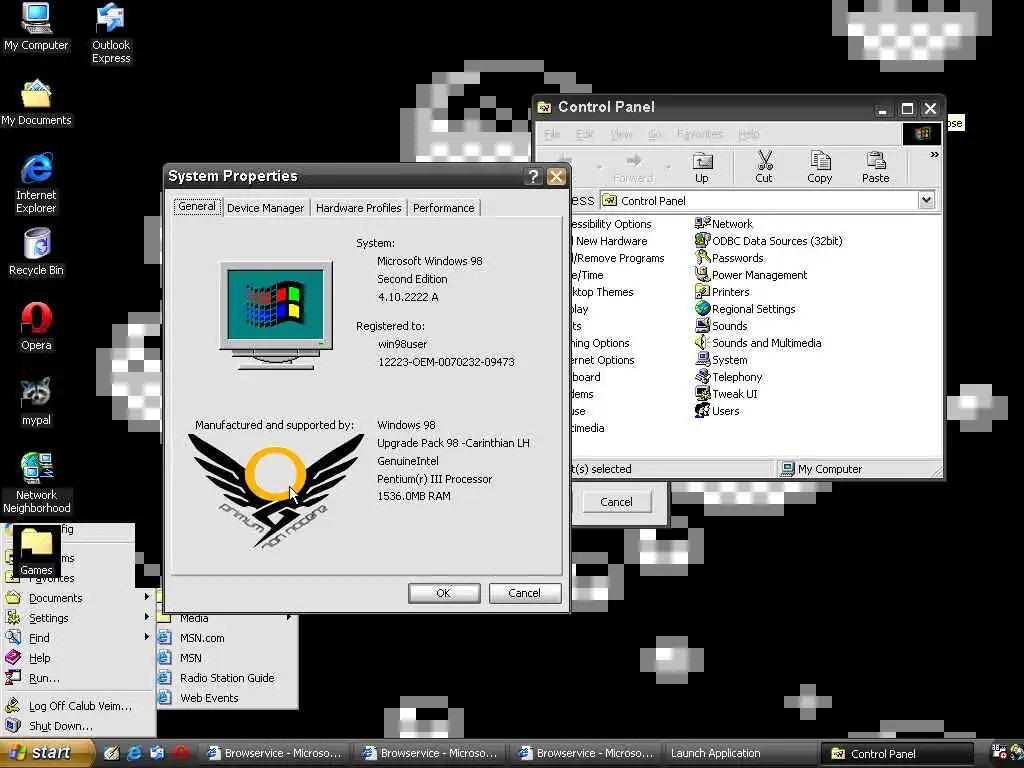Select the Outlook Express desktop icon
Viewport: 1024px width, 768px height.
tap(111, 34)
